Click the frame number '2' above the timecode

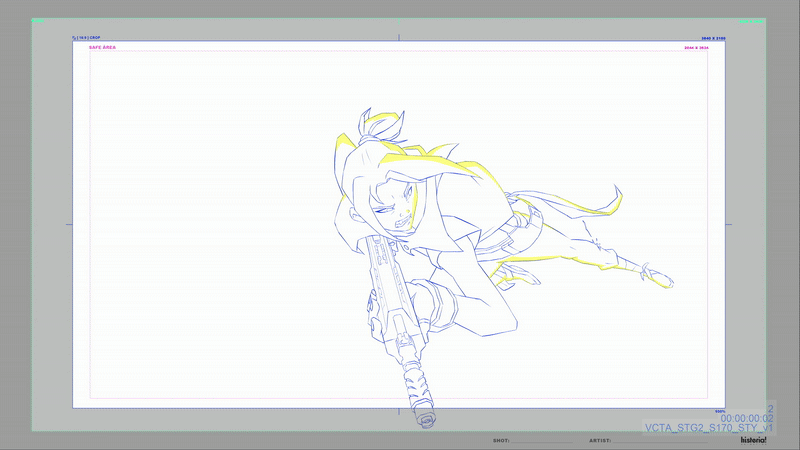[x=770, y=409]
